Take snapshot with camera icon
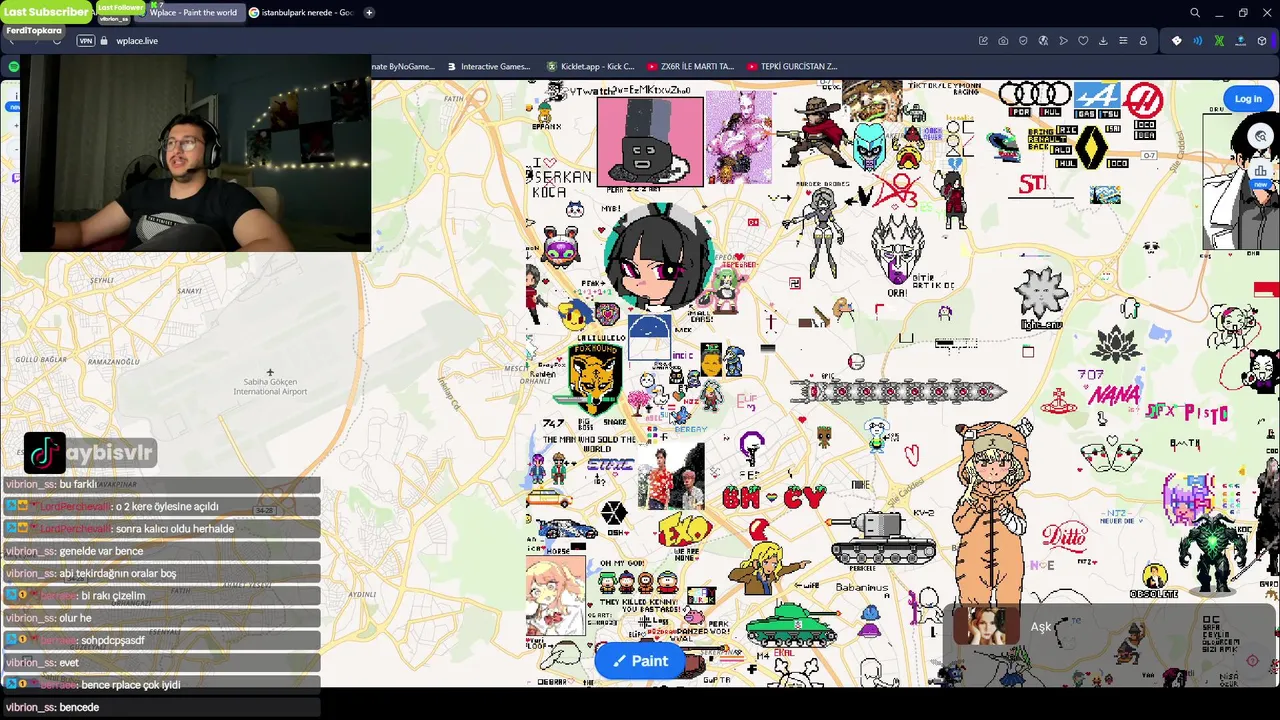The height and width of the screenshot is (720, 1280). 1003,41
